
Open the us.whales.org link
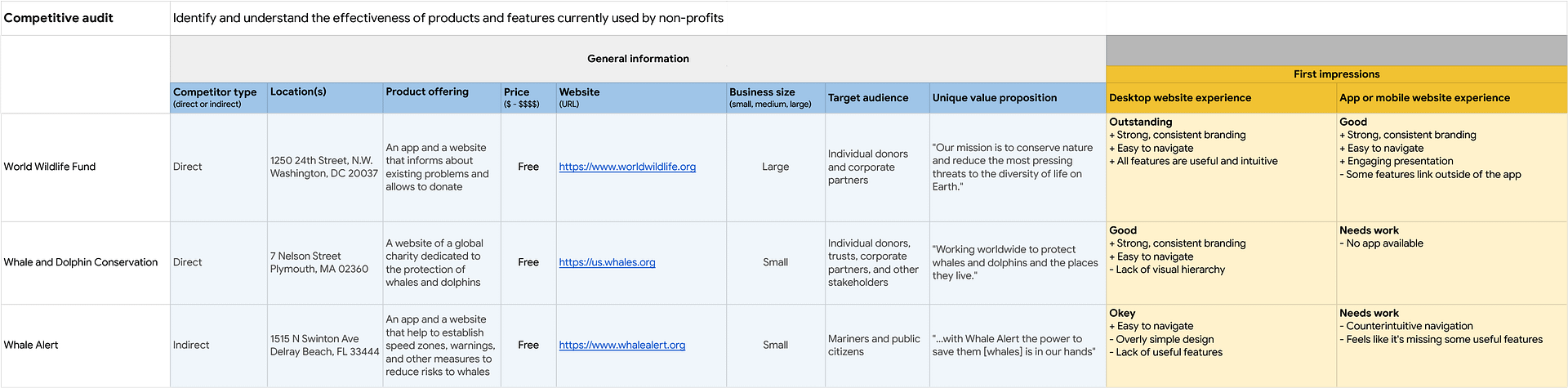click(x=607, y=262)
